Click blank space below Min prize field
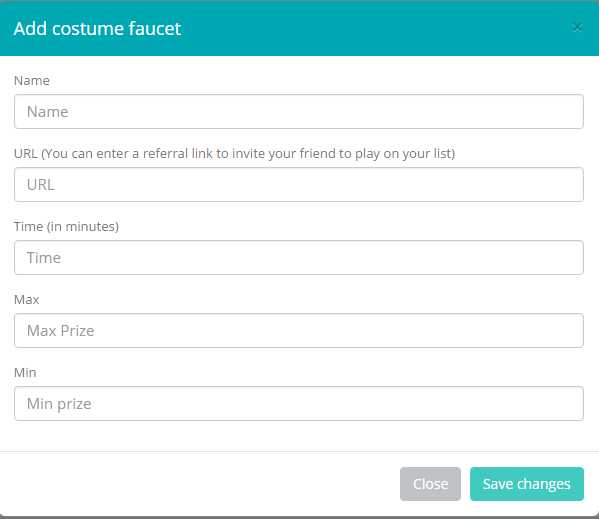This screenshot has width=599, height=519. [x=300, y=435]
